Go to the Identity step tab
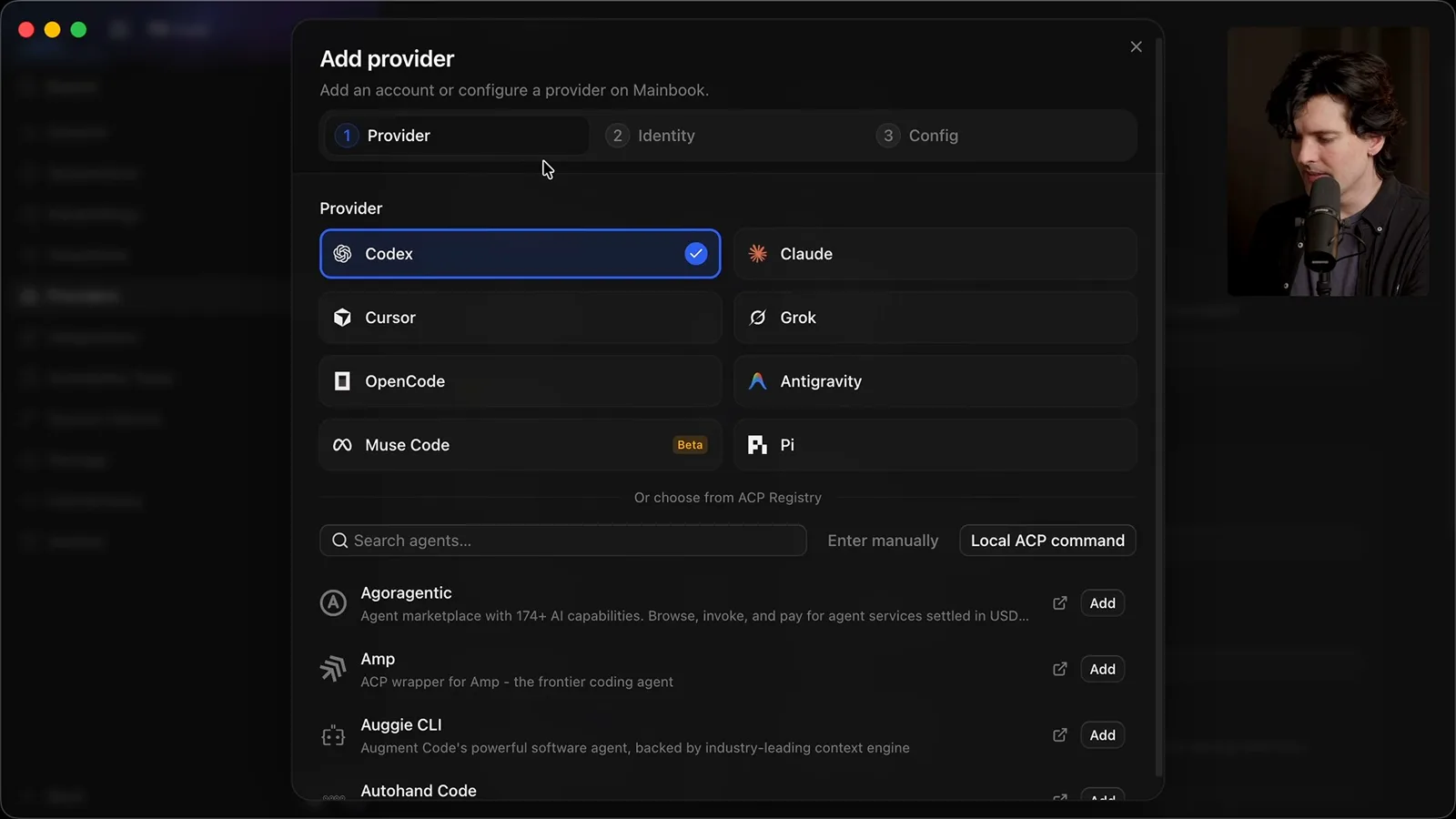1456x819 pixels. [x=729, y=136]
